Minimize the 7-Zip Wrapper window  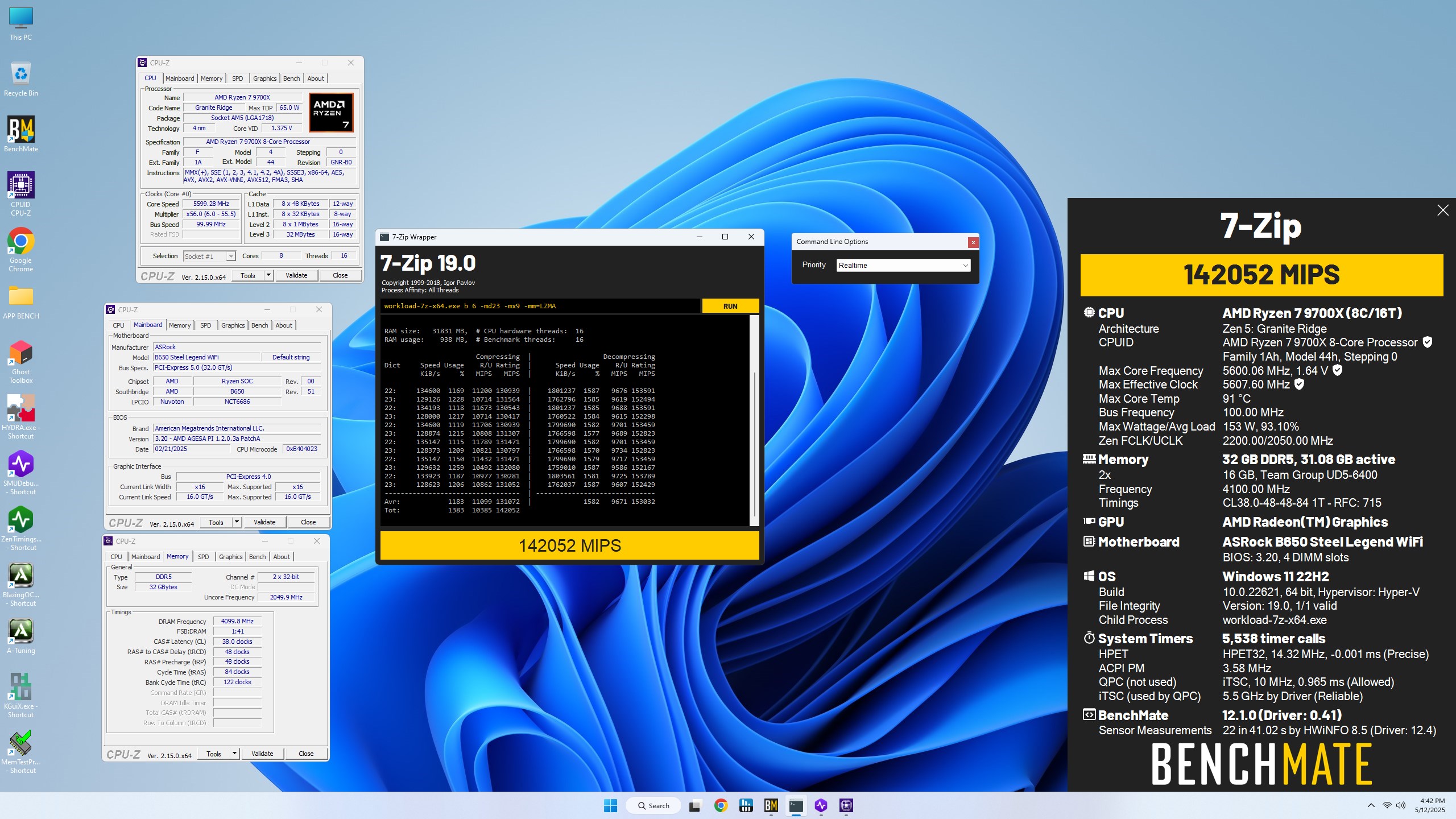(700, 237)
